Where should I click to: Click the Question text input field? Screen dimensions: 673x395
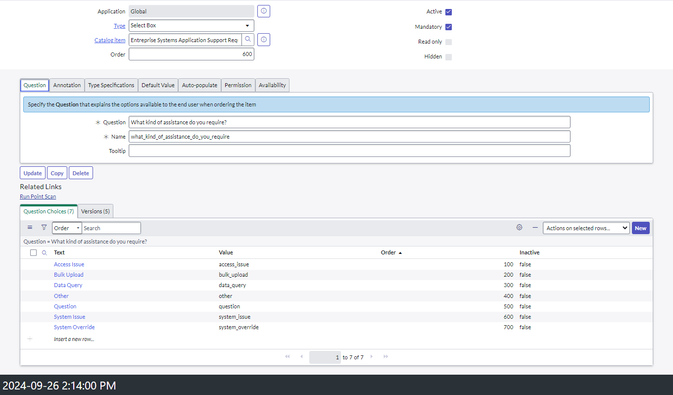click(349, 122)
